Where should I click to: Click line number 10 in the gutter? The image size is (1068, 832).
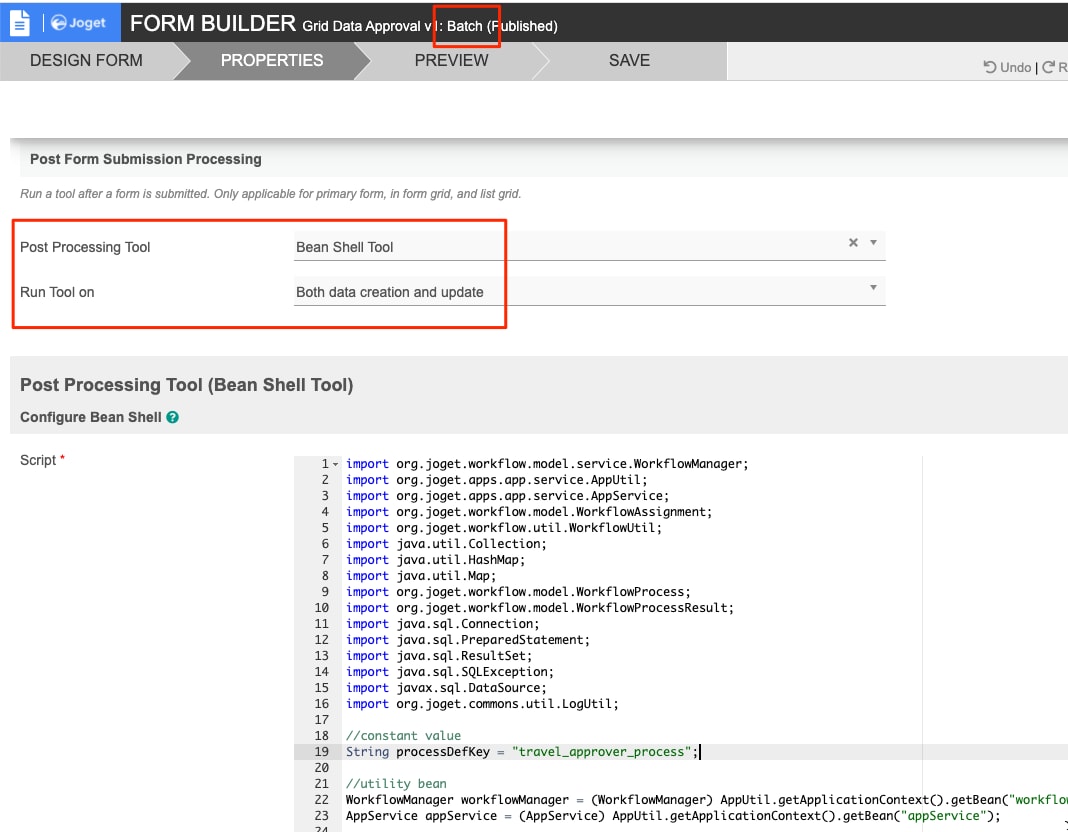[x=321, y=608]
